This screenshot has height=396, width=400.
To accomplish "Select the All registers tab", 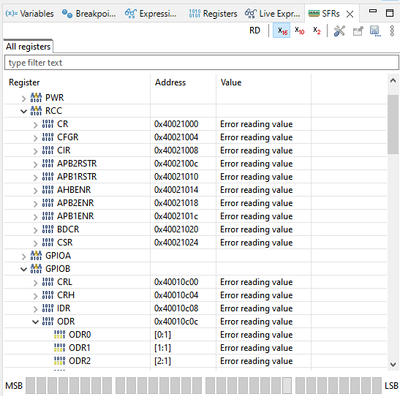I will tap(28, 47).
